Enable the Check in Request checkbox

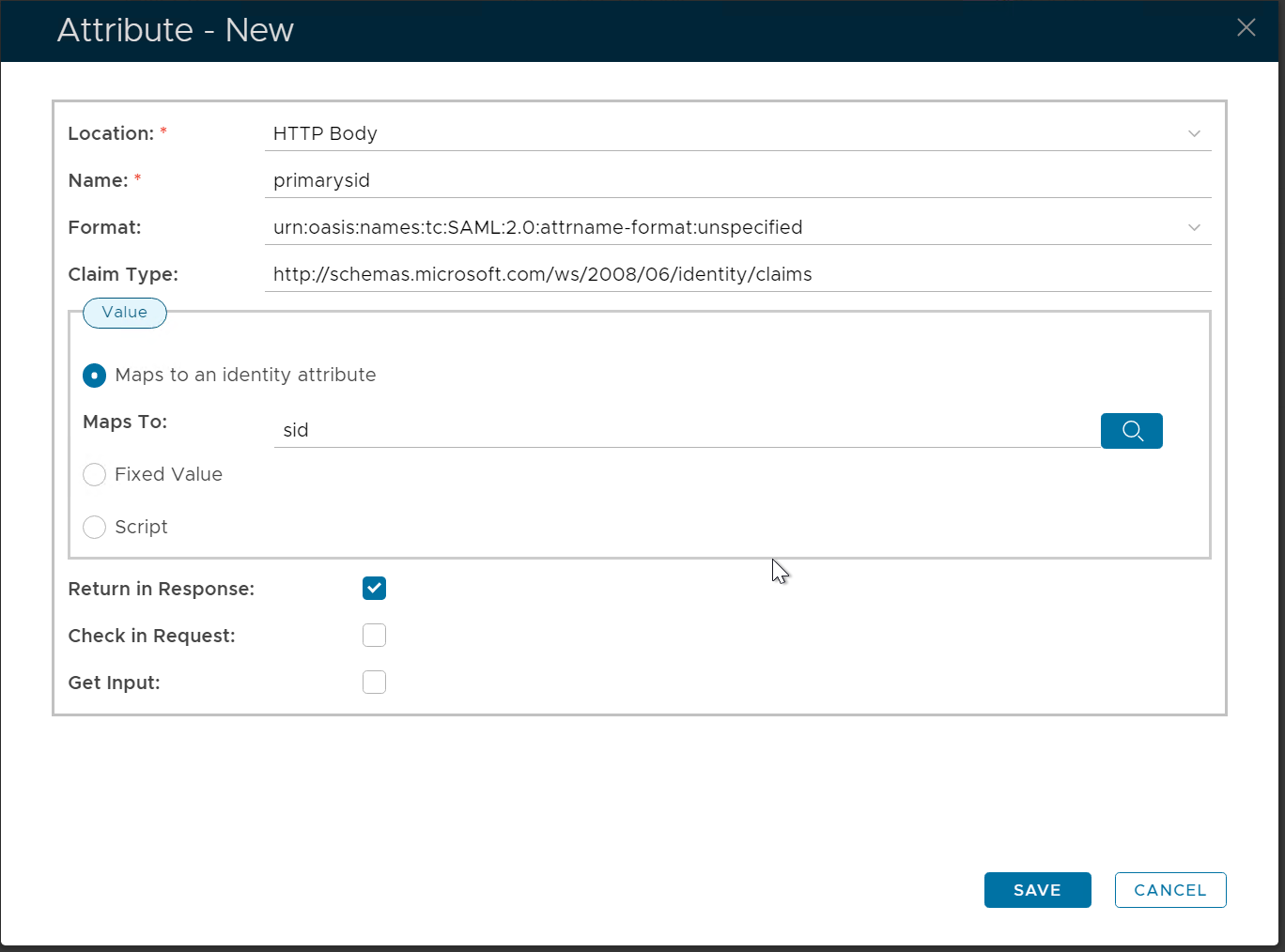point(374,636)
